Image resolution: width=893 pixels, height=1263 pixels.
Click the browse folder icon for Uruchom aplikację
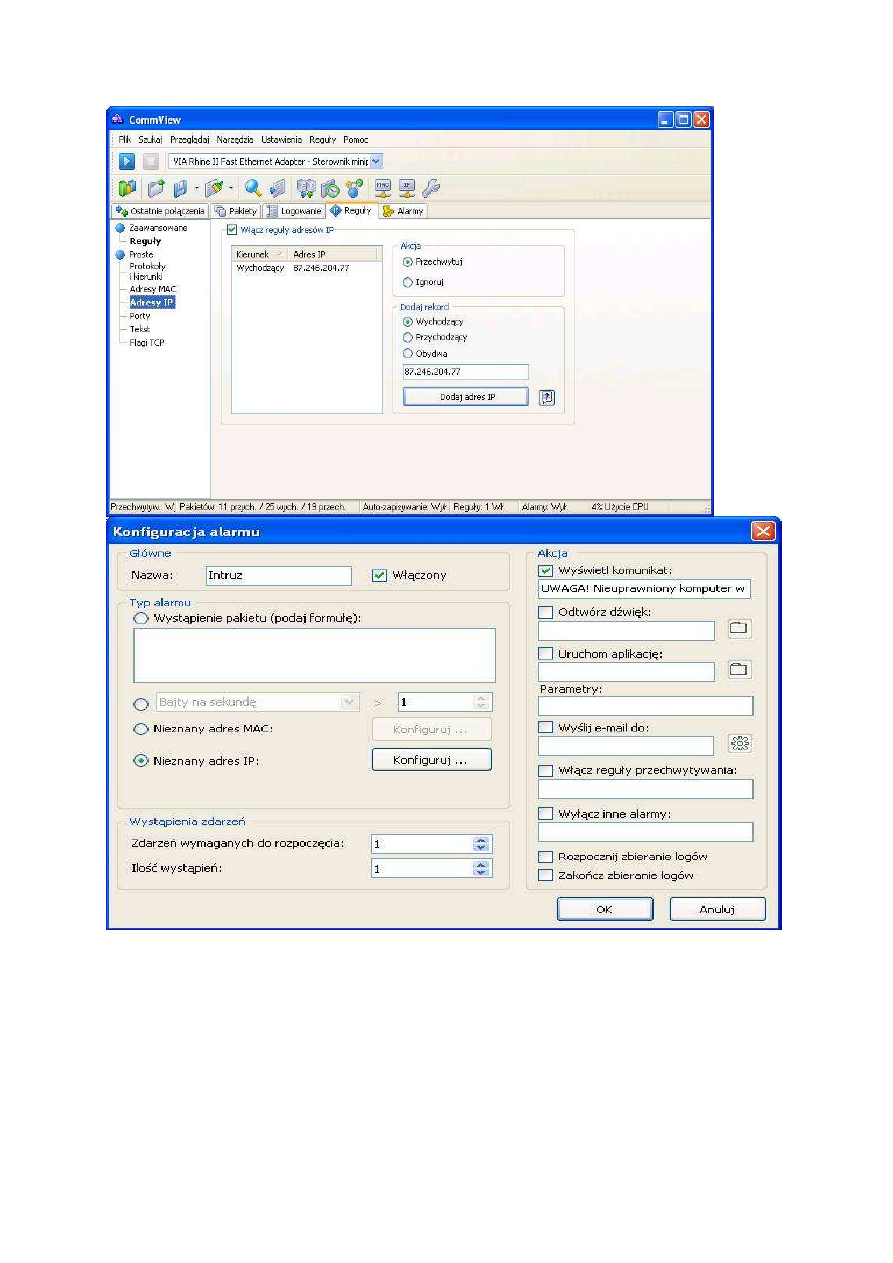(x=739, y=669)
